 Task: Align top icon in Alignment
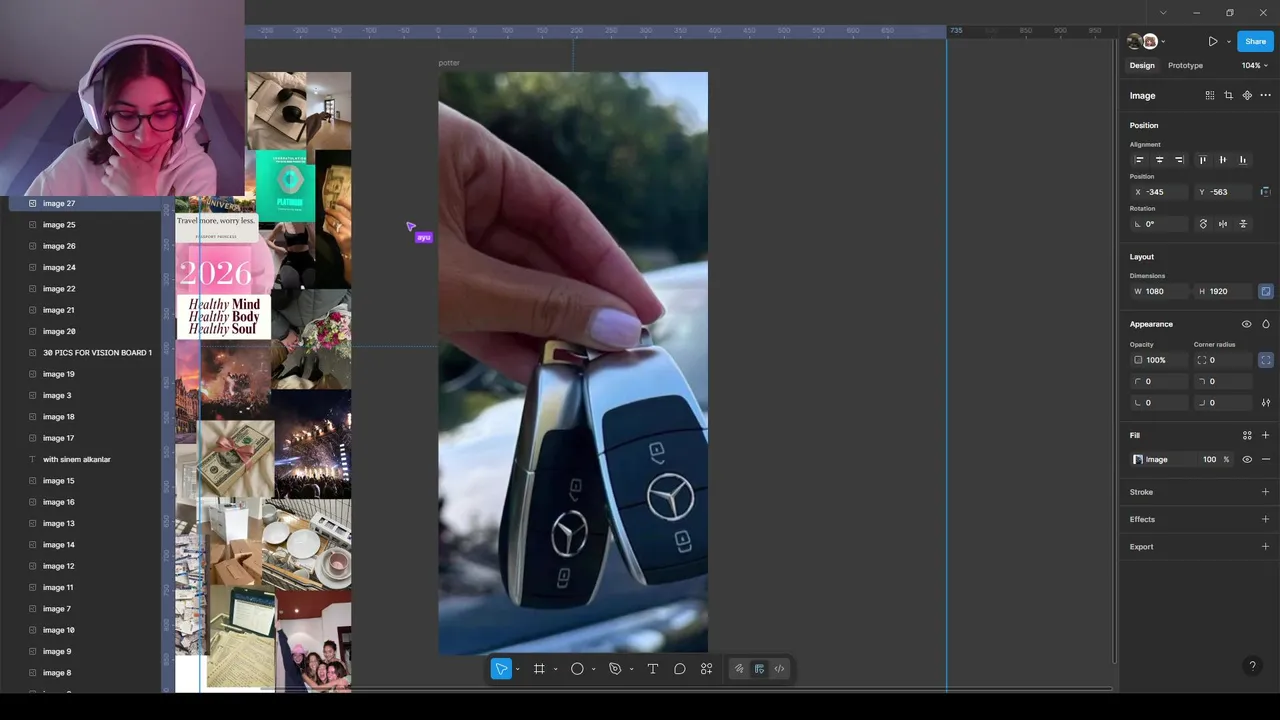click(x=1203, y=160)
